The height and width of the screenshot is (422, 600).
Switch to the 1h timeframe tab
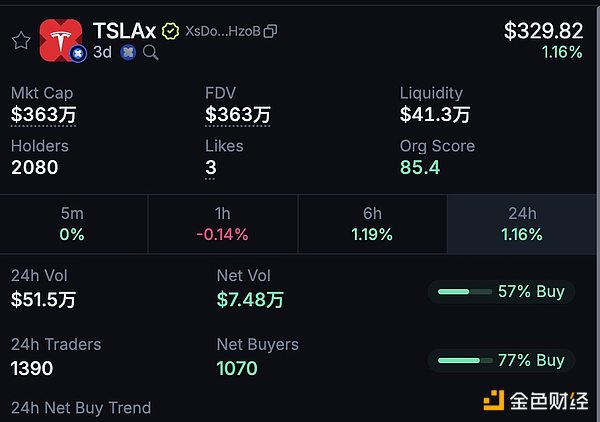click(222, 224)
